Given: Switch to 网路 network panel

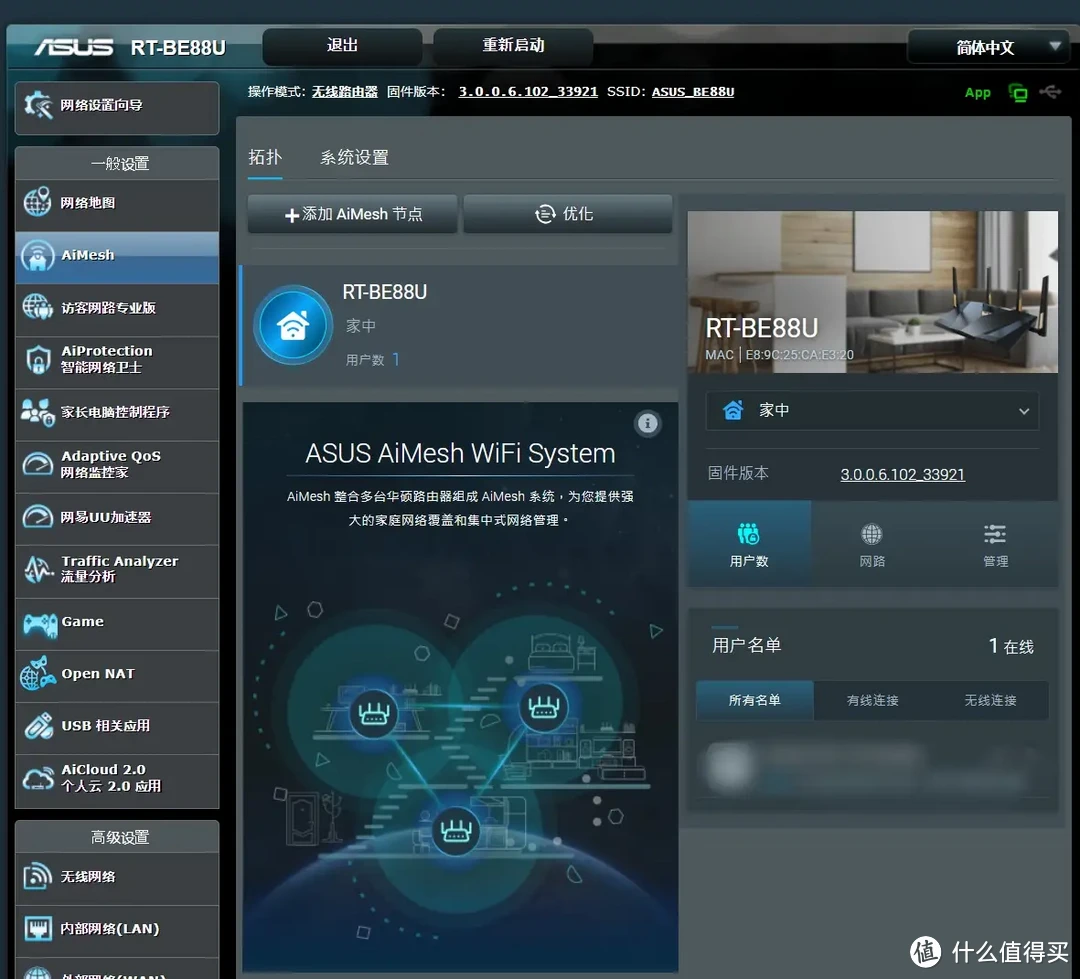Looking at the screenshot, I should (872, 544).
